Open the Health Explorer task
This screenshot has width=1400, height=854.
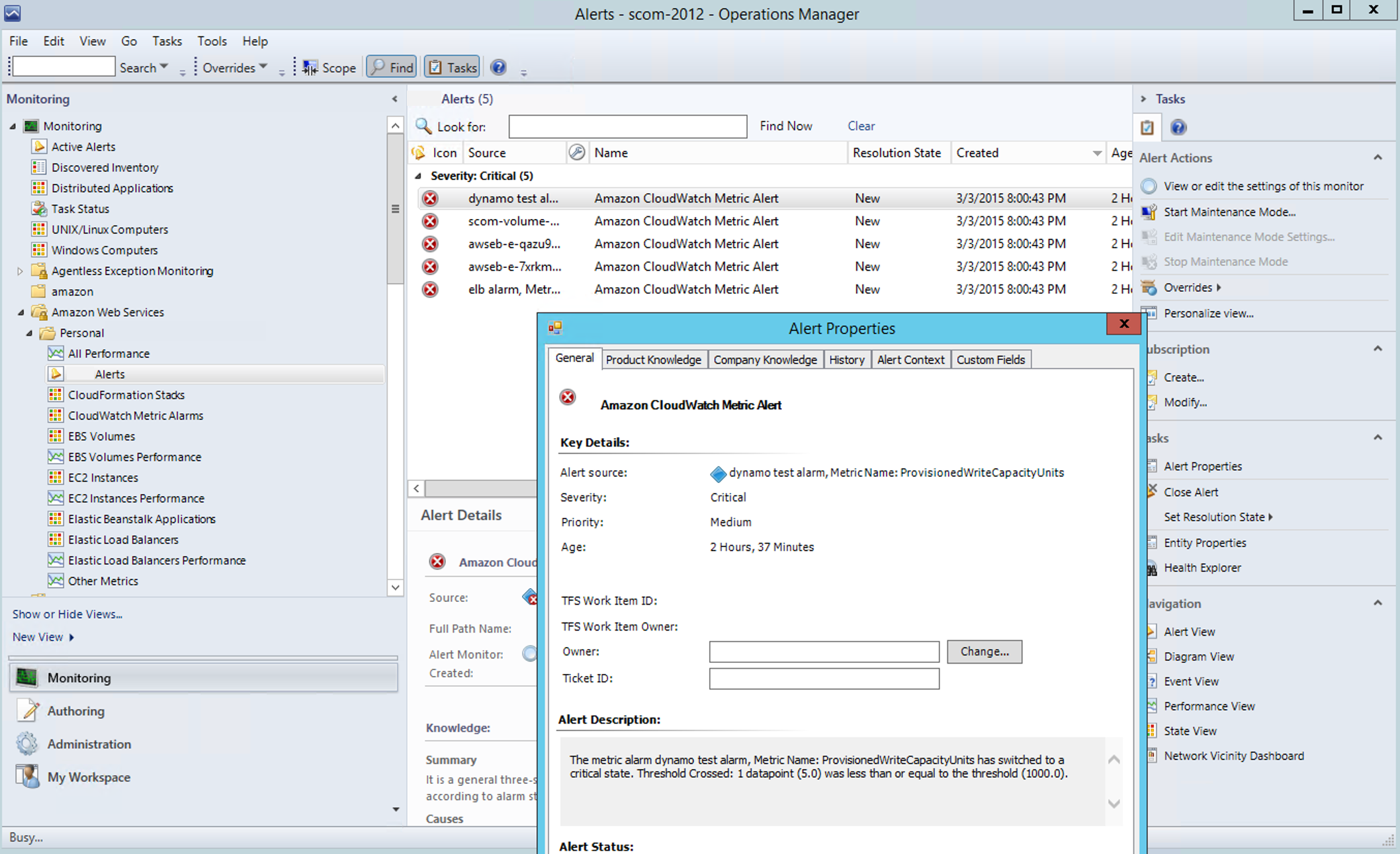1202,568
